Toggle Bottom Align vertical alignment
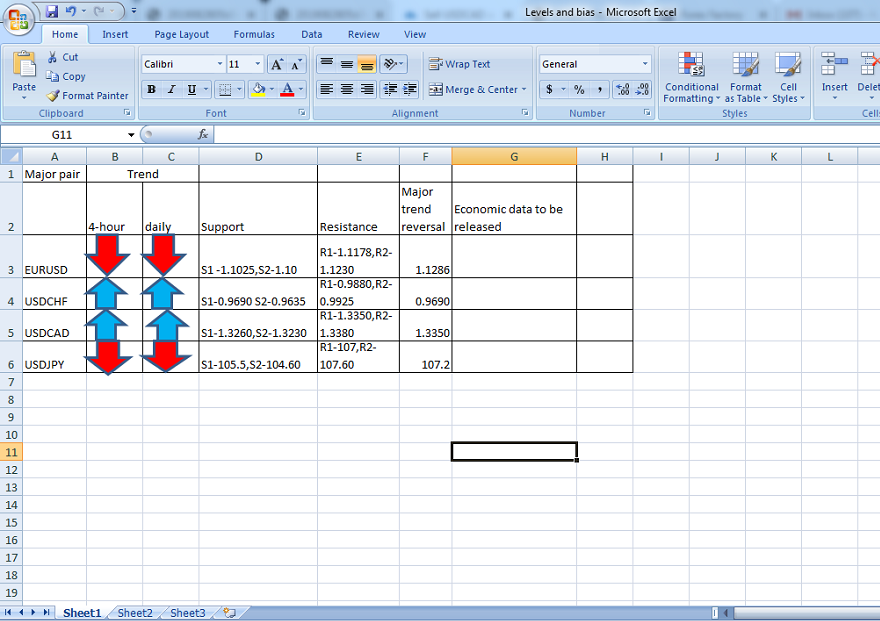The height and width of the screenshot is (621, 880). (367, 64)
